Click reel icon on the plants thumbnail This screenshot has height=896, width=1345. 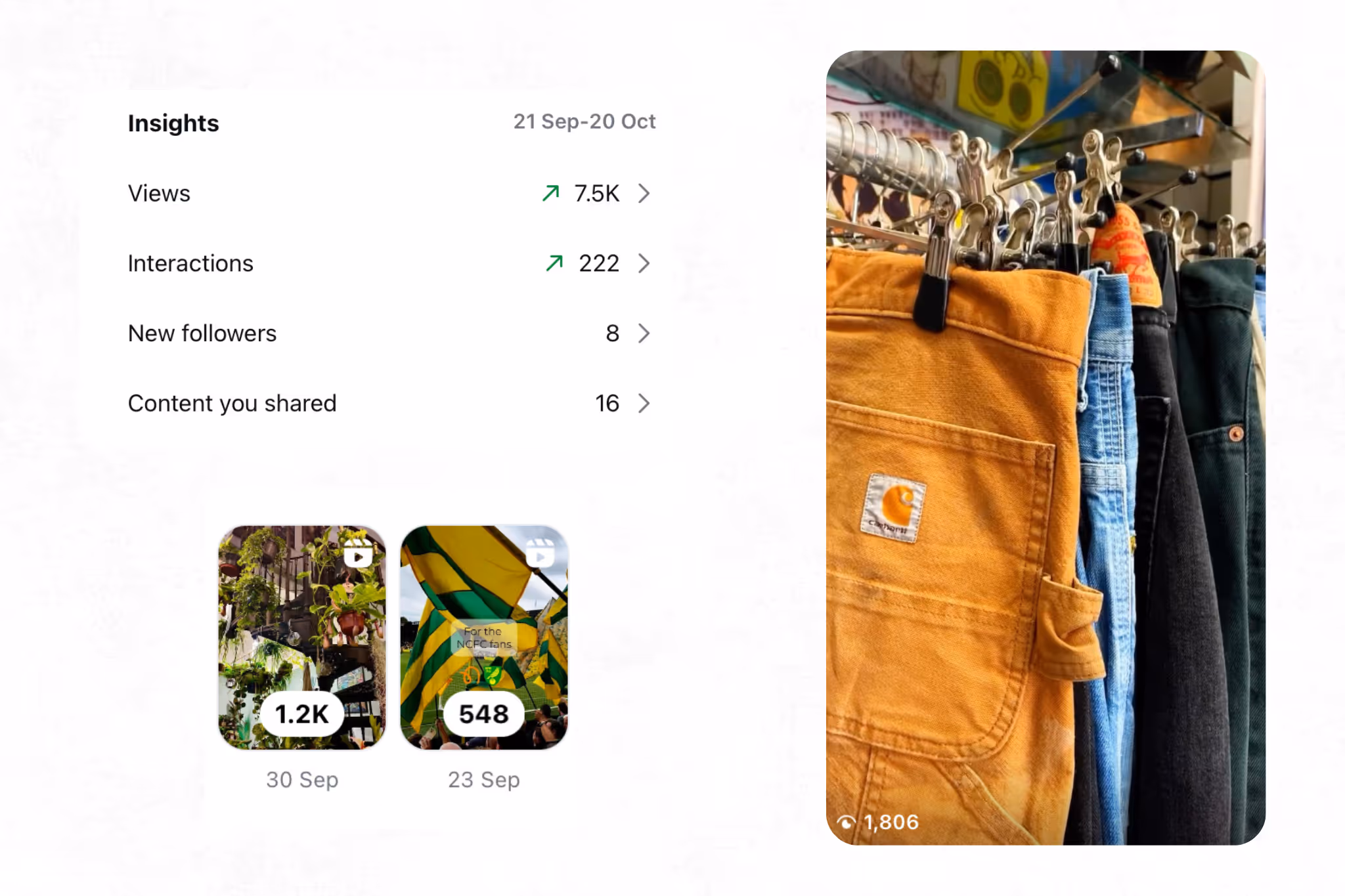(358, 553)
